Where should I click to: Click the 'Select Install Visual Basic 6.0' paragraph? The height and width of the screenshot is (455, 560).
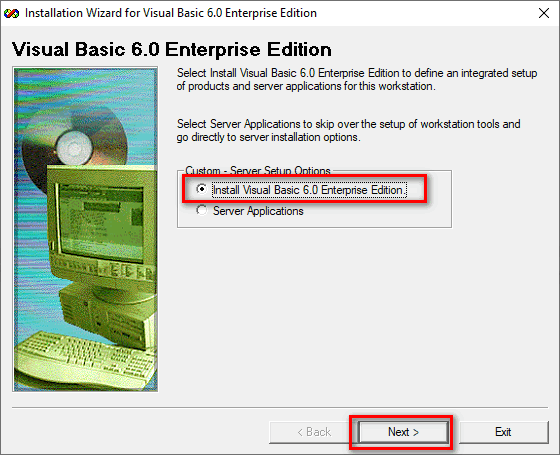pyautogui.click(x=357, y=79)
